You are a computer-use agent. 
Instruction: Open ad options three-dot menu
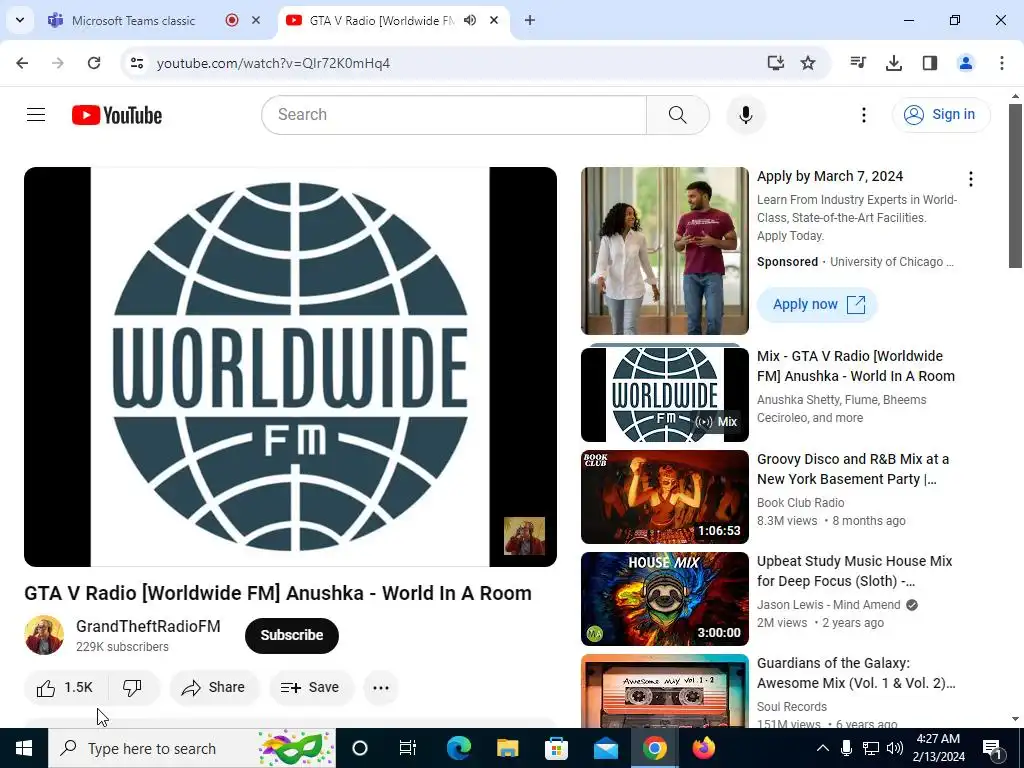[971, 179]
